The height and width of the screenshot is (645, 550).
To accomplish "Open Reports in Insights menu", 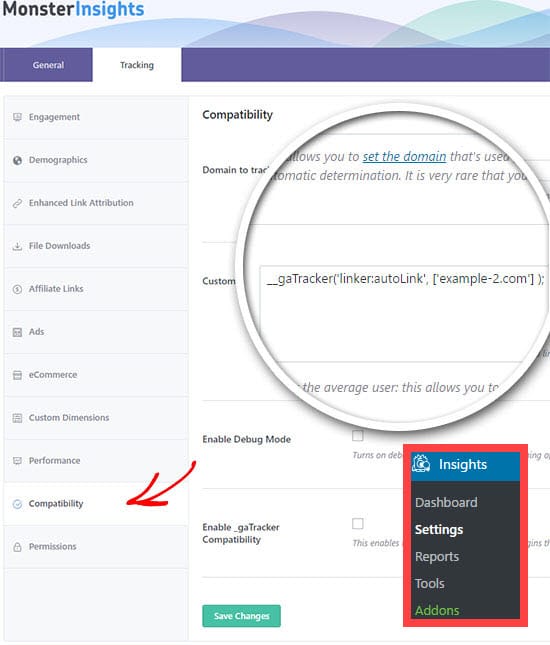I will (437, 557).
